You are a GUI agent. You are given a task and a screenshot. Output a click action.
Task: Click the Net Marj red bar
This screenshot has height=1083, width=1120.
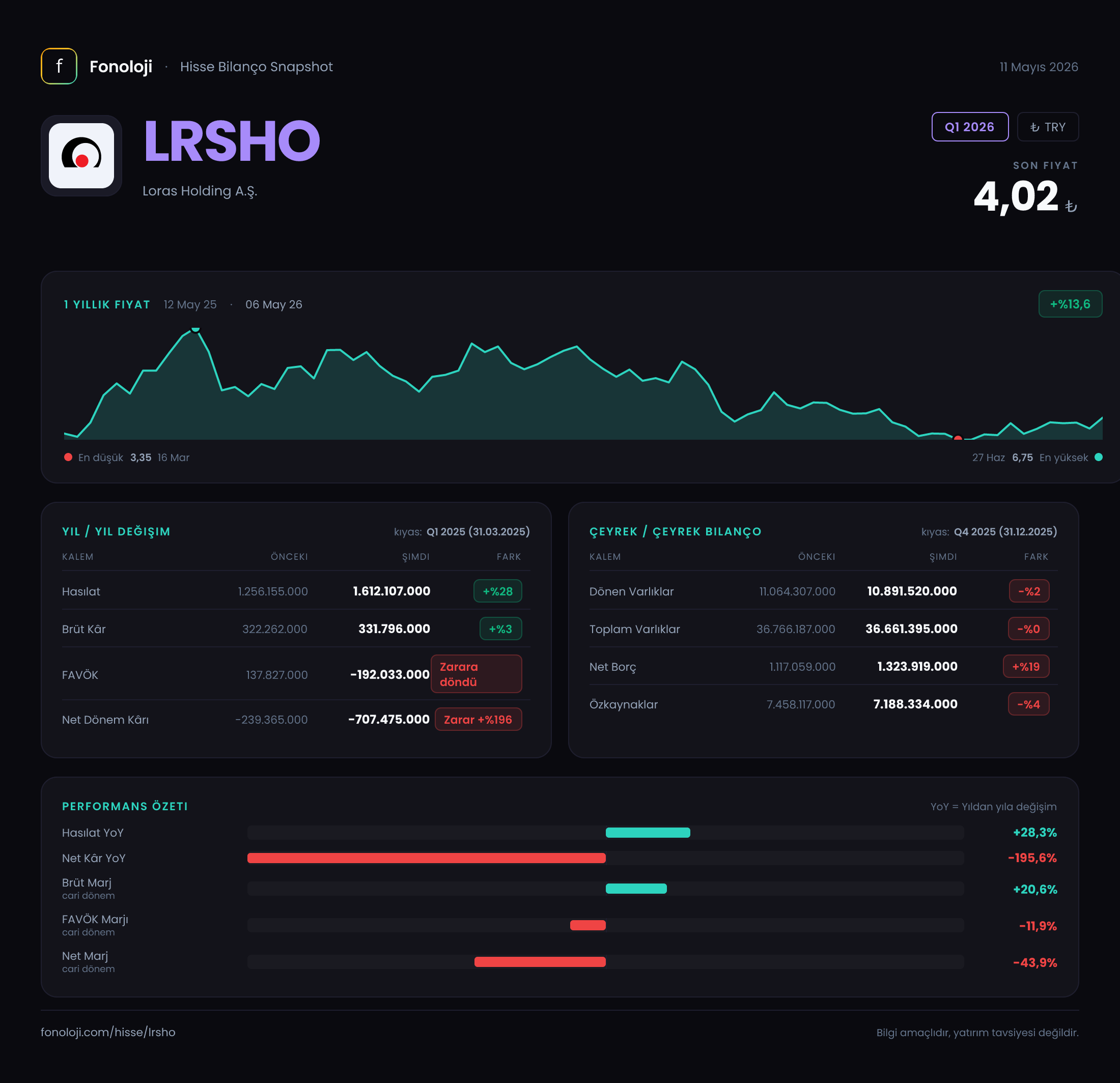pyautogui.click(x=540, y=961)
